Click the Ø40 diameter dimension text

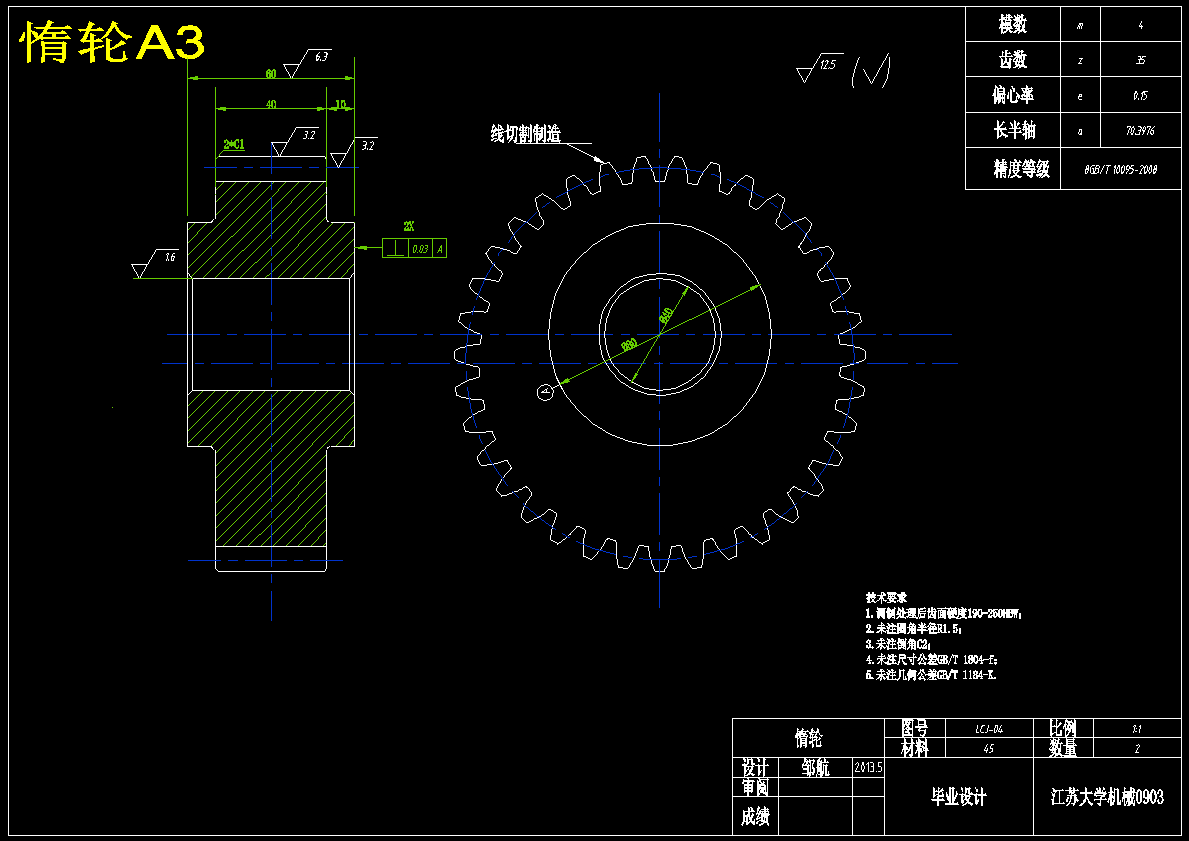point(667,315)
